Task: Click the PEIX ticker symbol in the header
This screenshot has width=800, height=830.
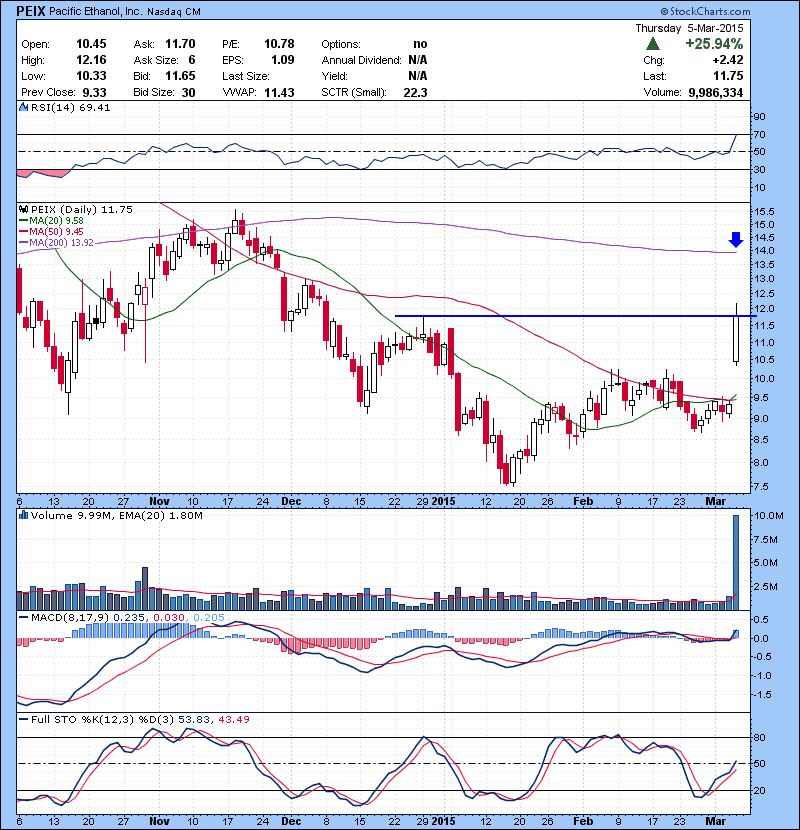Action: [31, 11]
